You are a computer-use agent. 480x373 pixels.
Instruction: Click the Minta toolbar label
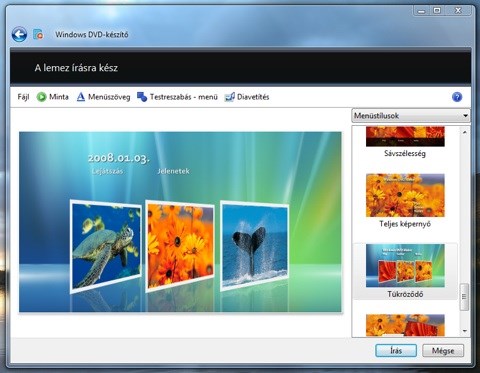[59, 97]
